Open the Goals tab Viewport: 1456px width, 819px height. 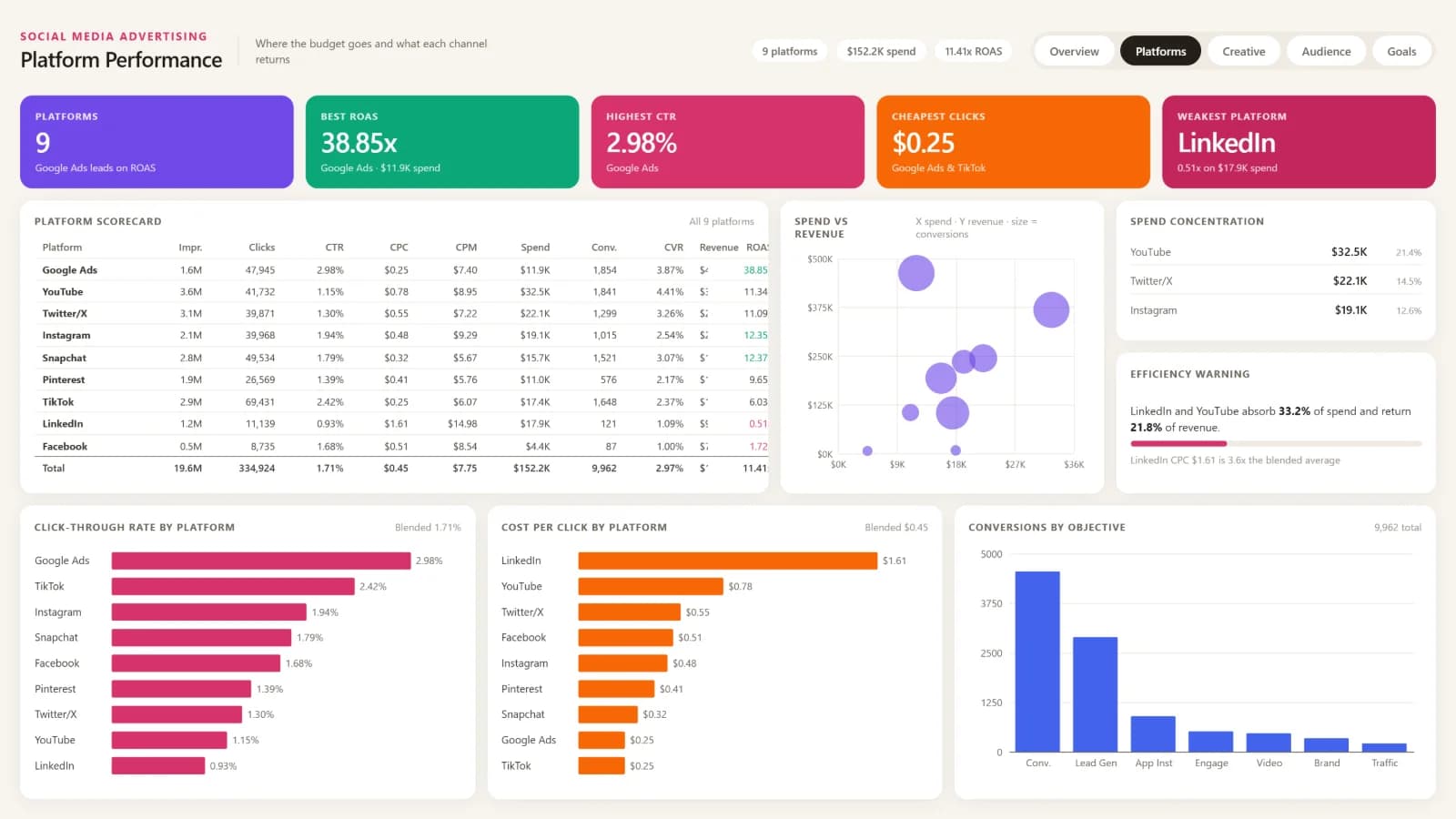[x=1401, y=51]
